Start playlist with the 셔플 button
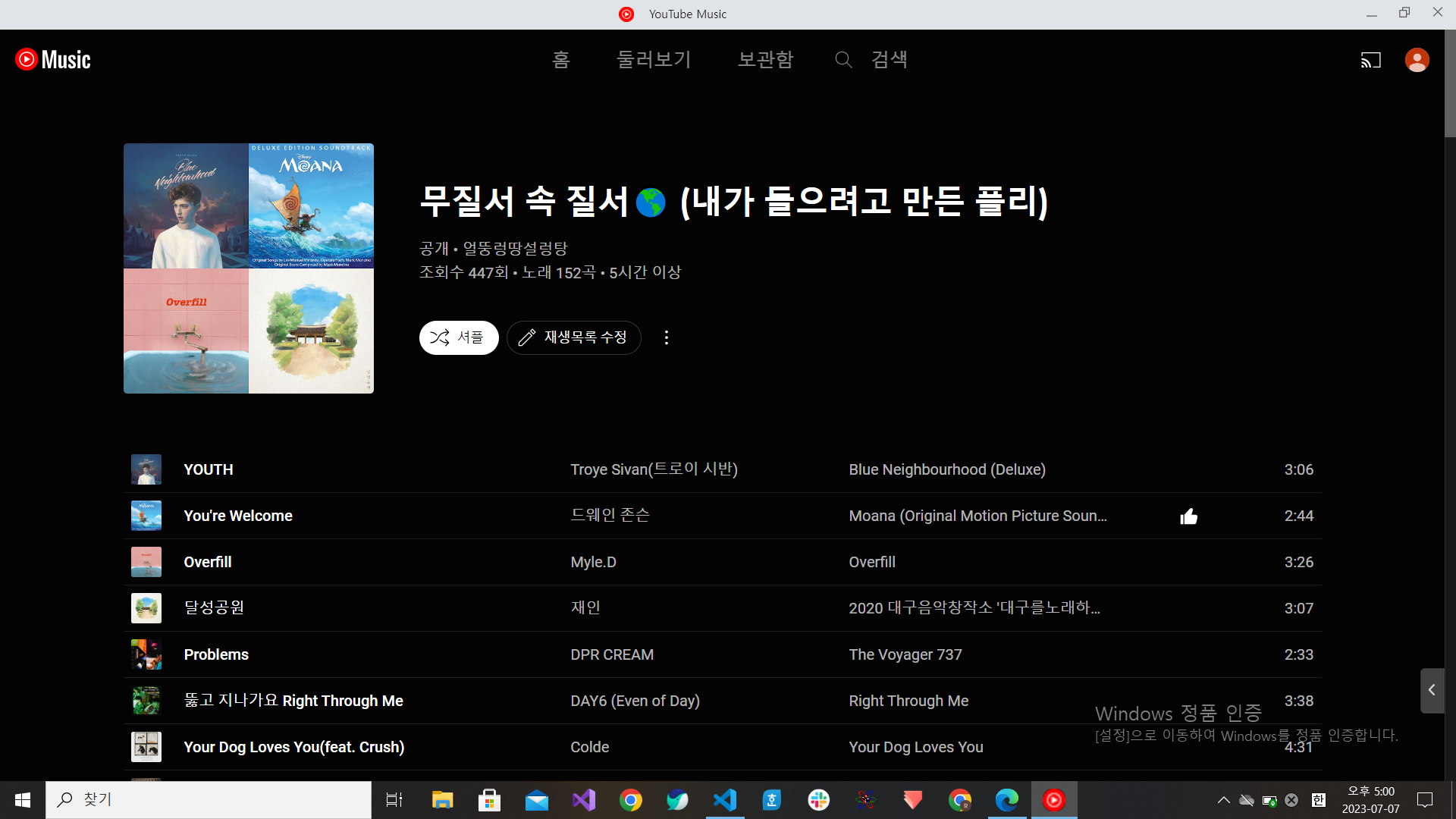Image resolution: width=1456 pixels, height=819 pixels. click(459, 337)
